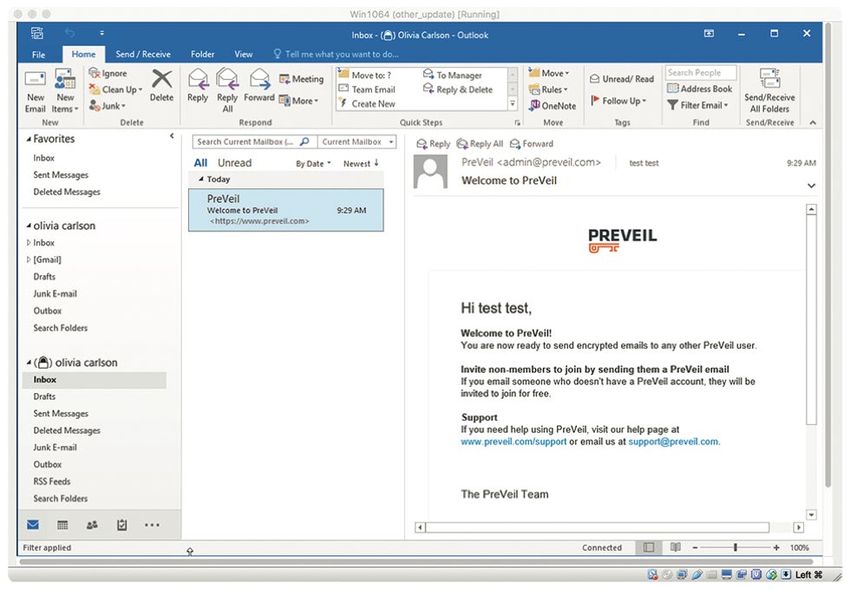Click the ribbon Reply icon
The height and width of the screenshot is (589, 850).
coord(198,79)
